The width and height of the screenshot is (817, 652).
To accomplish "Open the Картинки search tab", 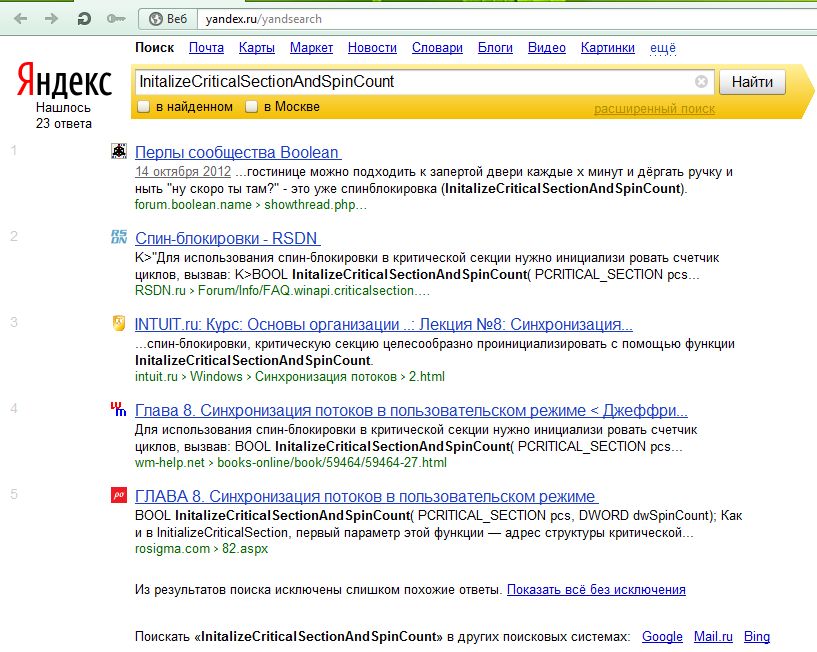I will [x=607, y=48].
